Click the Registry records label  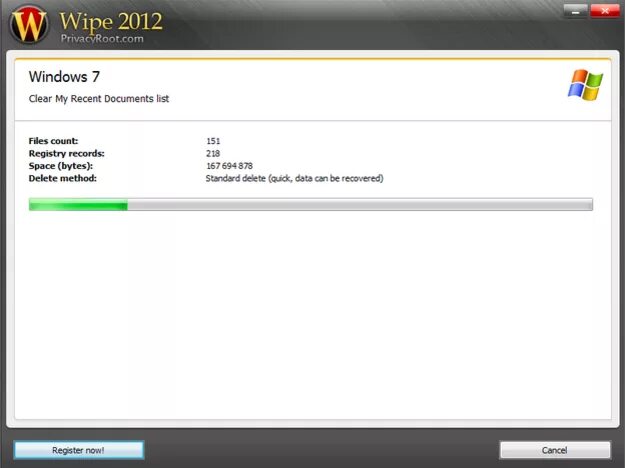[x=67, y=153]
